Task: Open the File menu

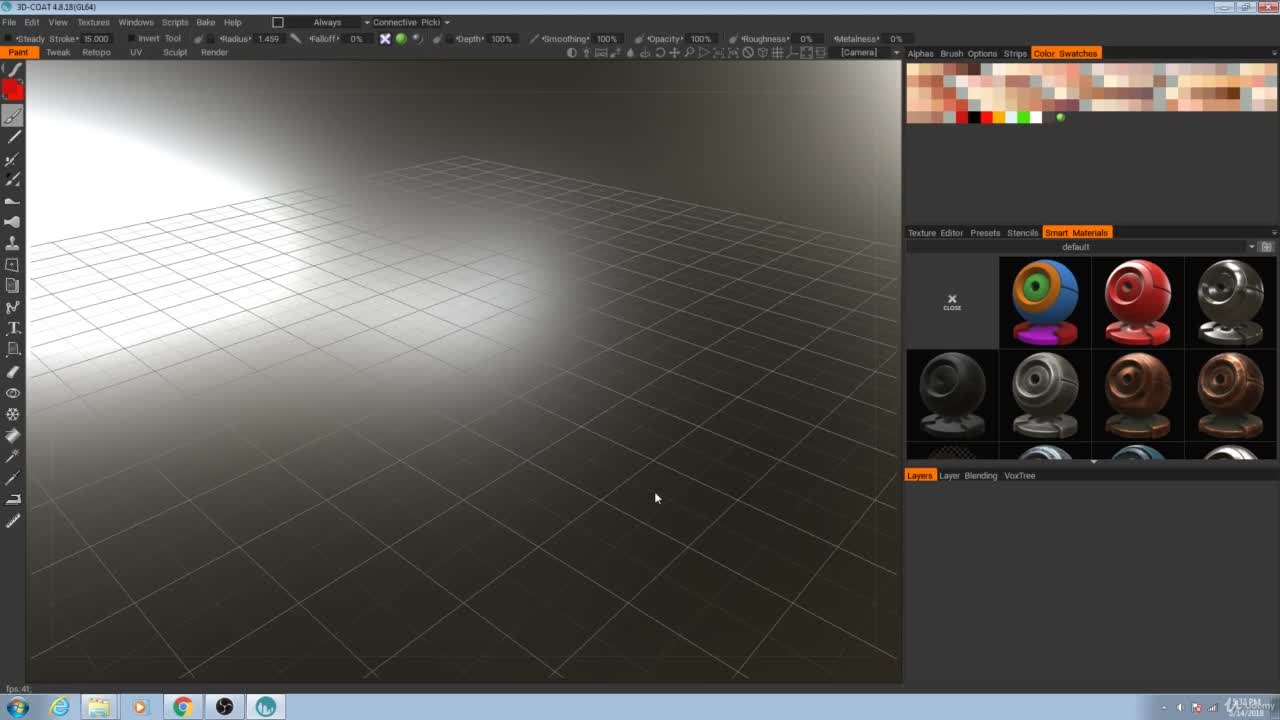Action: pyautogui.click(x=9, y=22)
